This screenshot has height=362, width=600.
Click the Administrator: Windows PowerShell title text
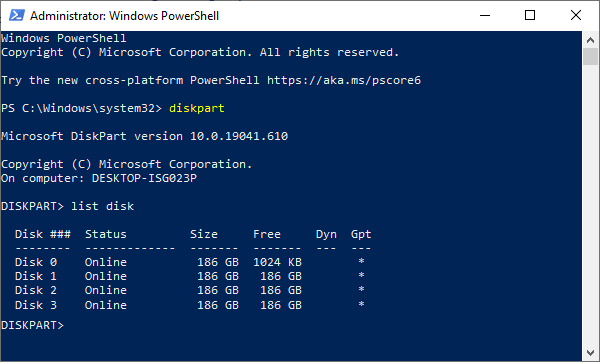(x=124, y=16)
